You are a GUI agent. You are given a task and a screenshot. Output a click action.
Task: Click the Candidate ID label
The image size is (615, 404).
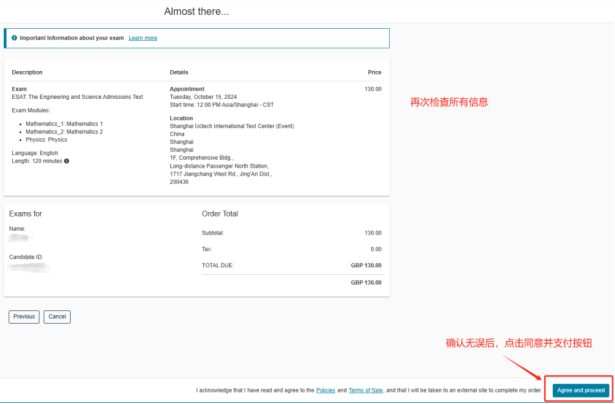(26, 257)
